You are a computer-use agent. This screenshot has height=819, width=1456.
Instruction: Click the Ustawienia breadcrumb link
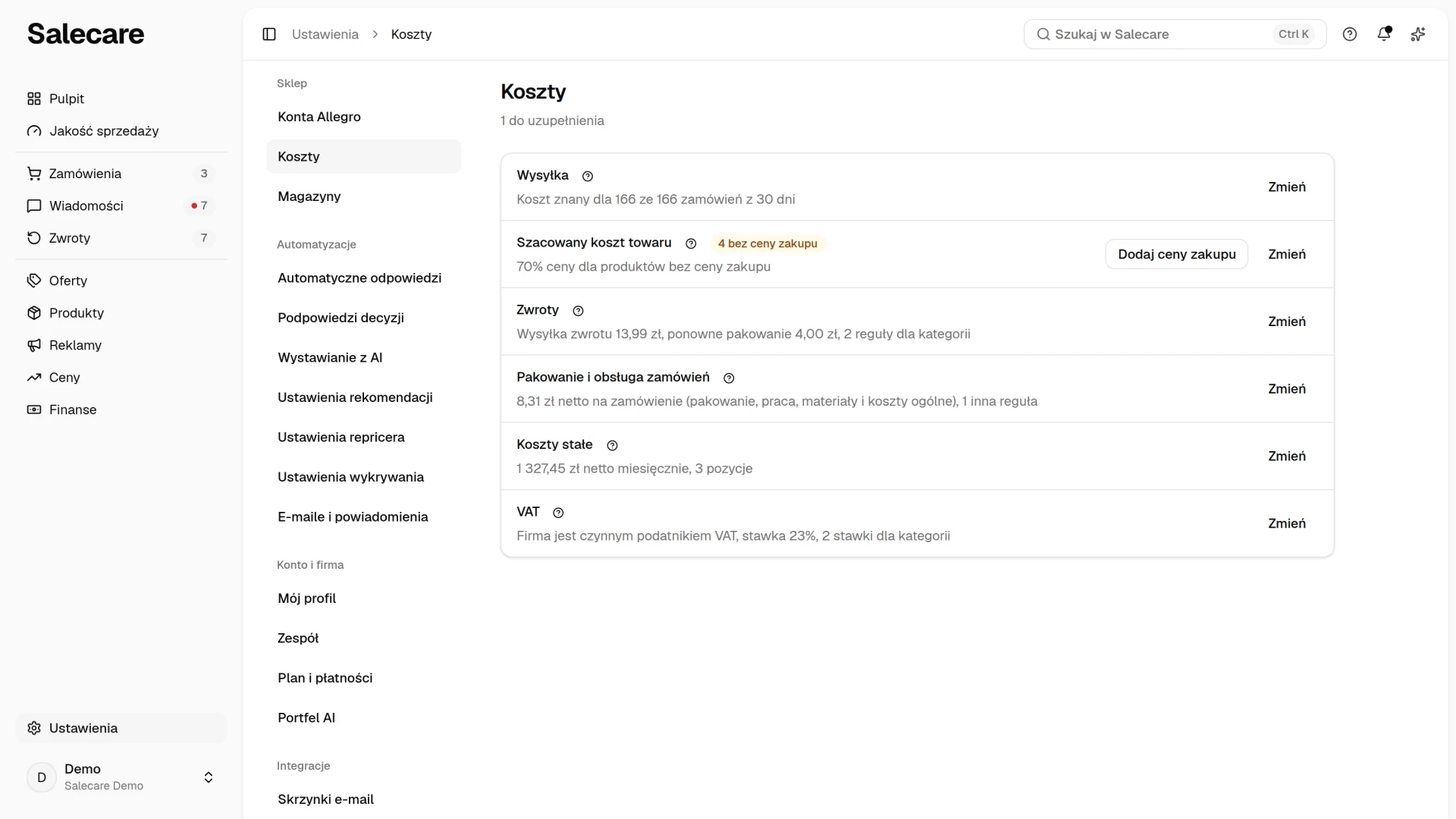point(325,34)
